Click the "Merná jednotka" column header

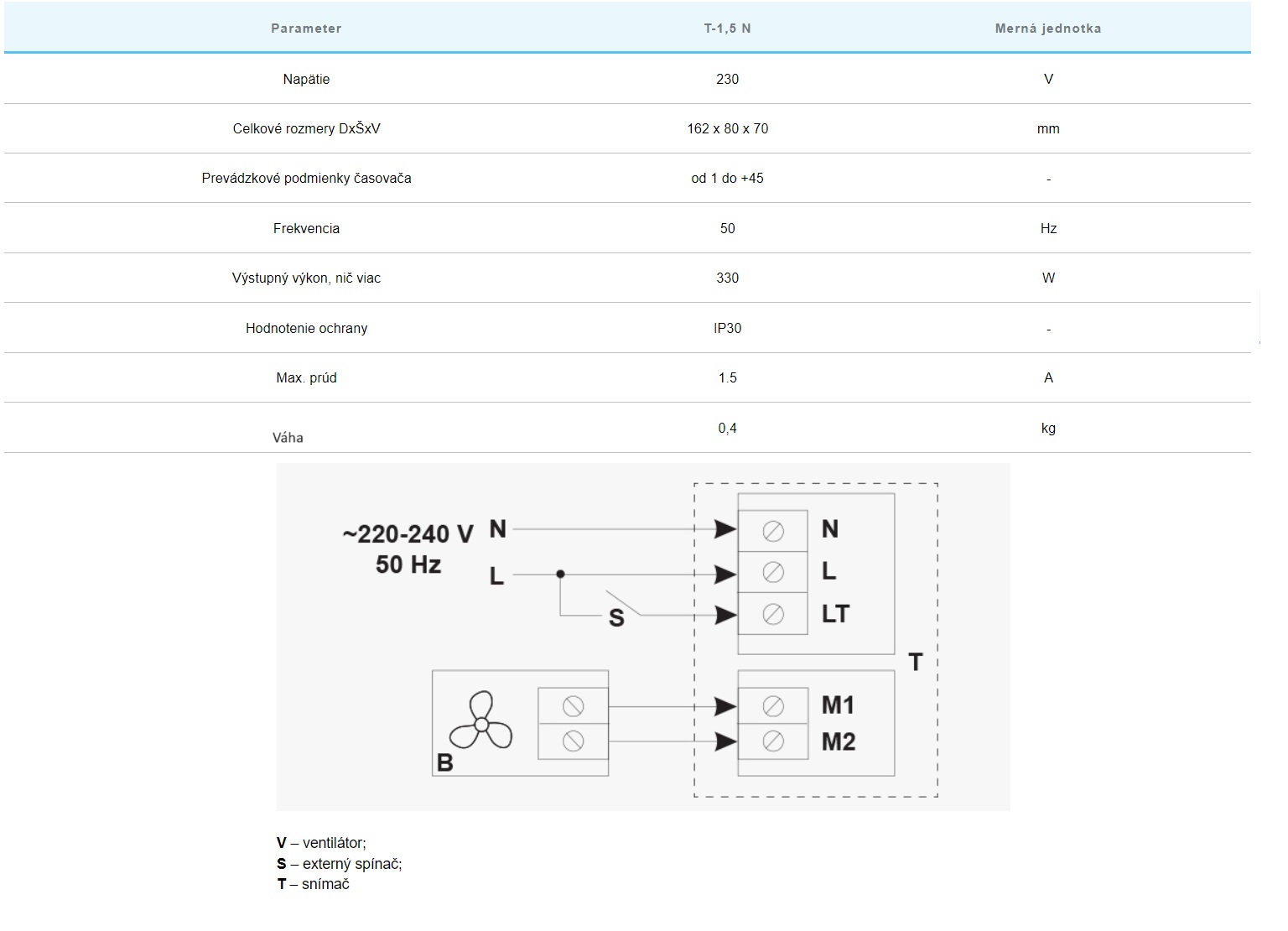pyautogui.click(x=1047, y=29)
